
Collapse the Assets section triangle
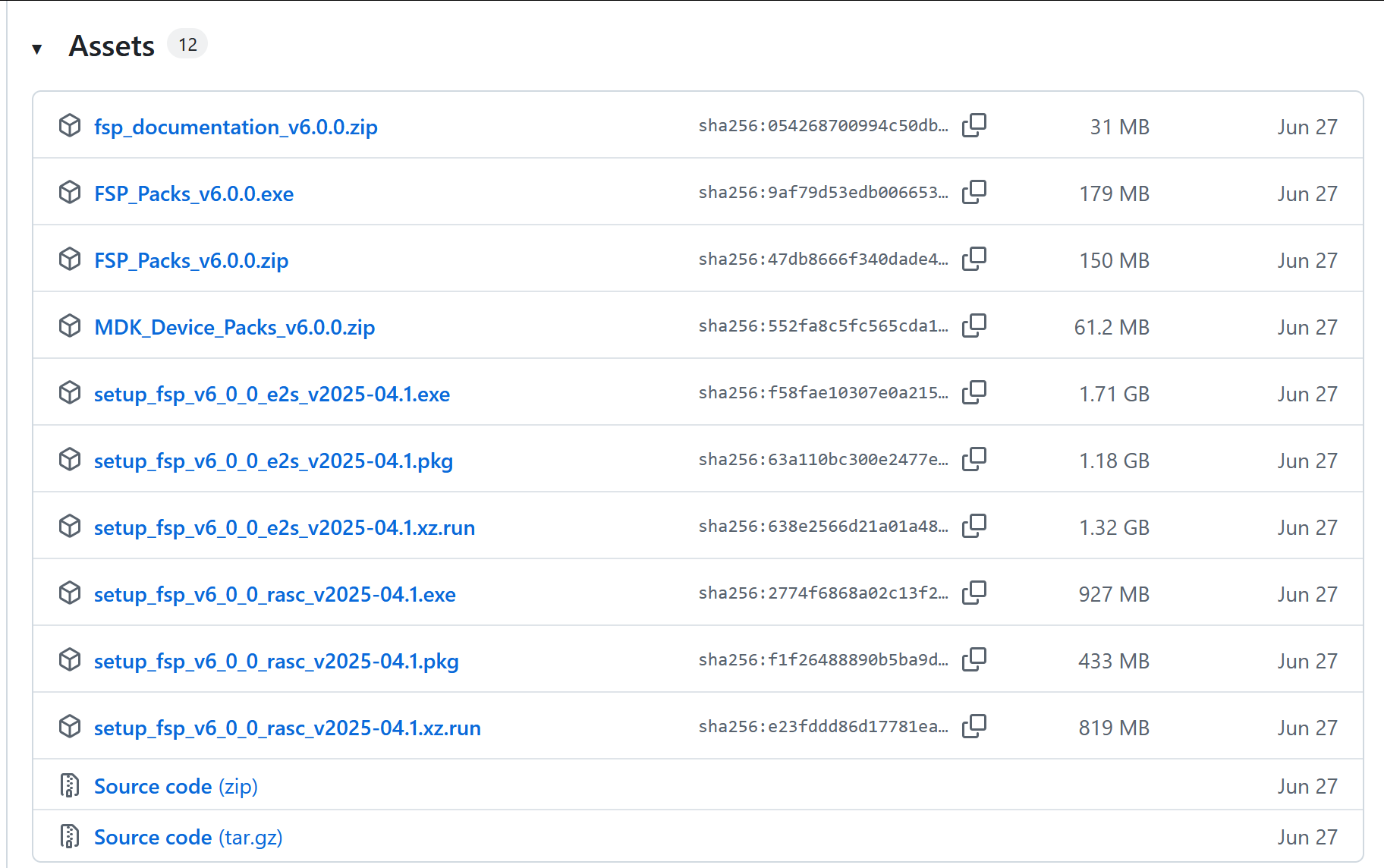(36, 49)
